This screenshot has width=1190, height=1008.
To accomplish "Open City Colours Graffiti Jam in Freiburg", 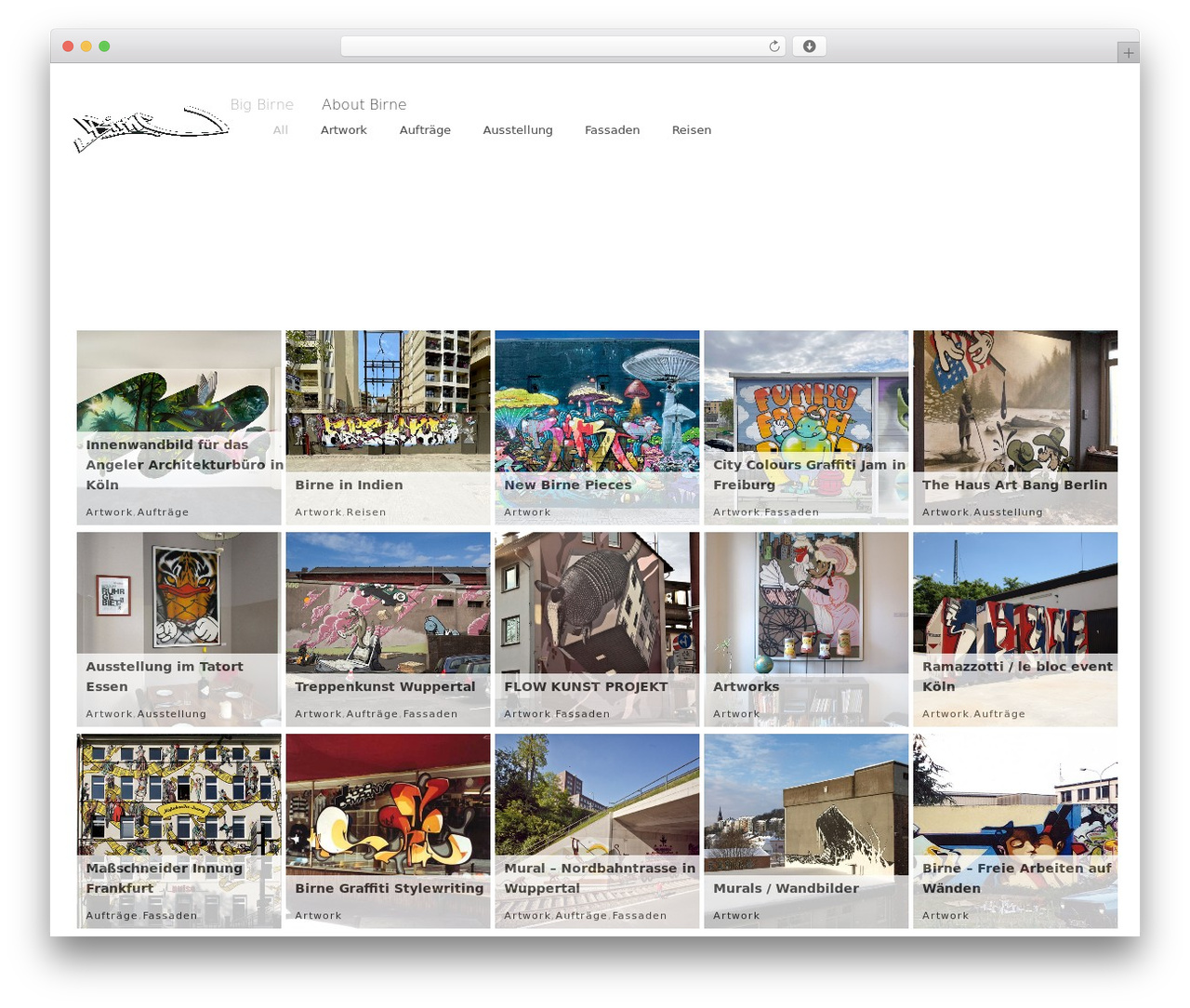I will tap(806, 428).
